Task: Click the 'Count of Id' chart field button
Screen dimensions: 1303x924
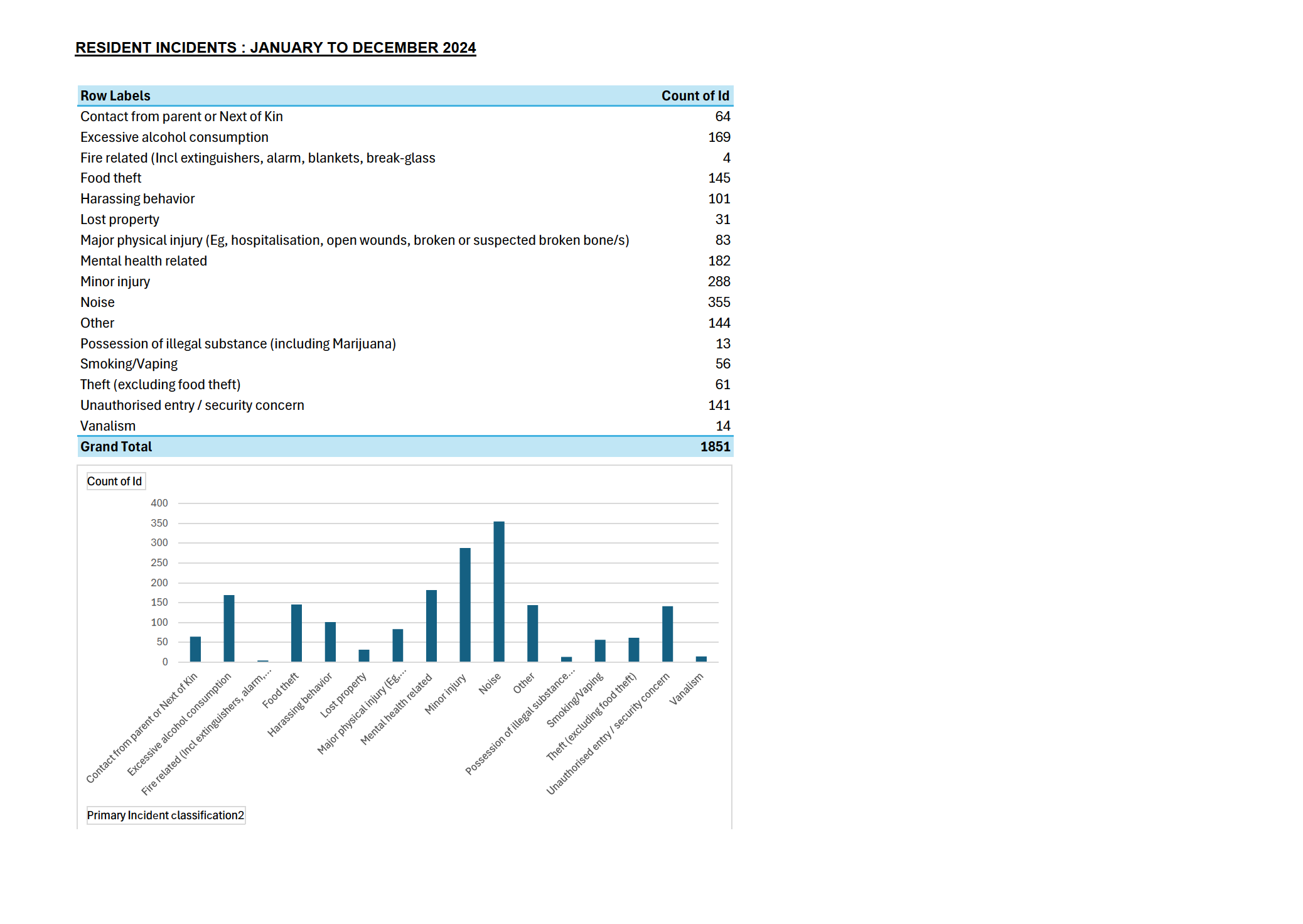Action: 115,481
